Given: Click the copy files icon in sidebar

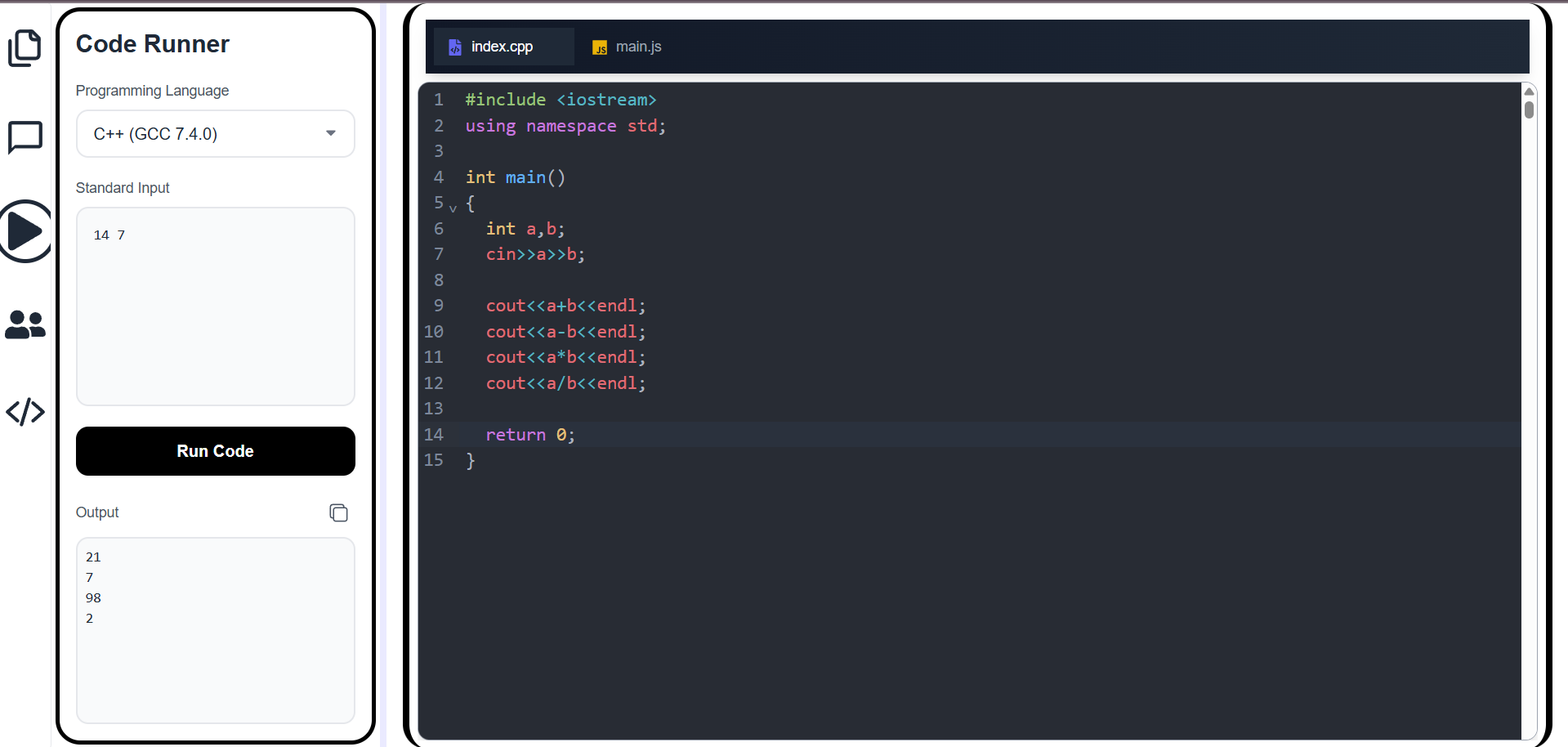Looking at the screenshot, I should 25,47.
